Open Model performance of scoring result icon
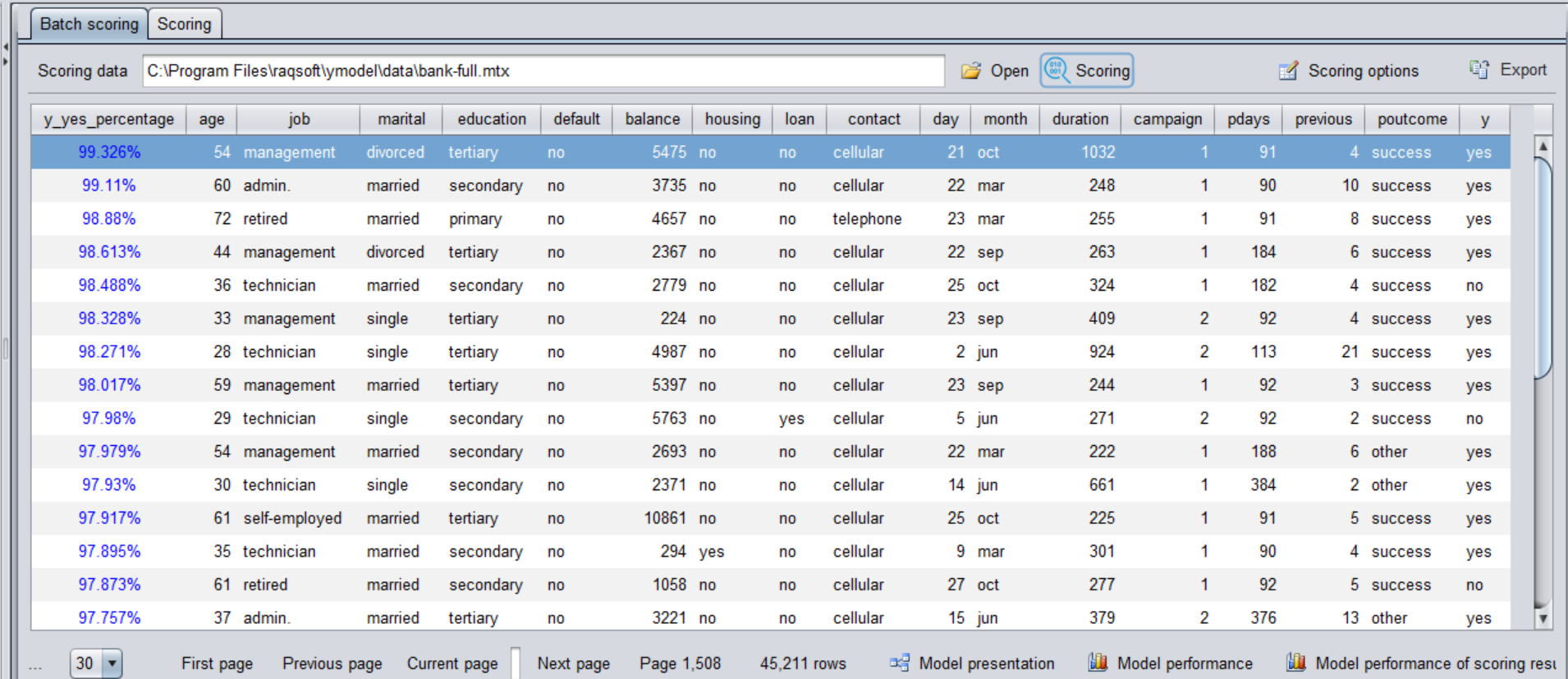Viewport: 1568px width, 679px height. tap(1296, 663)
